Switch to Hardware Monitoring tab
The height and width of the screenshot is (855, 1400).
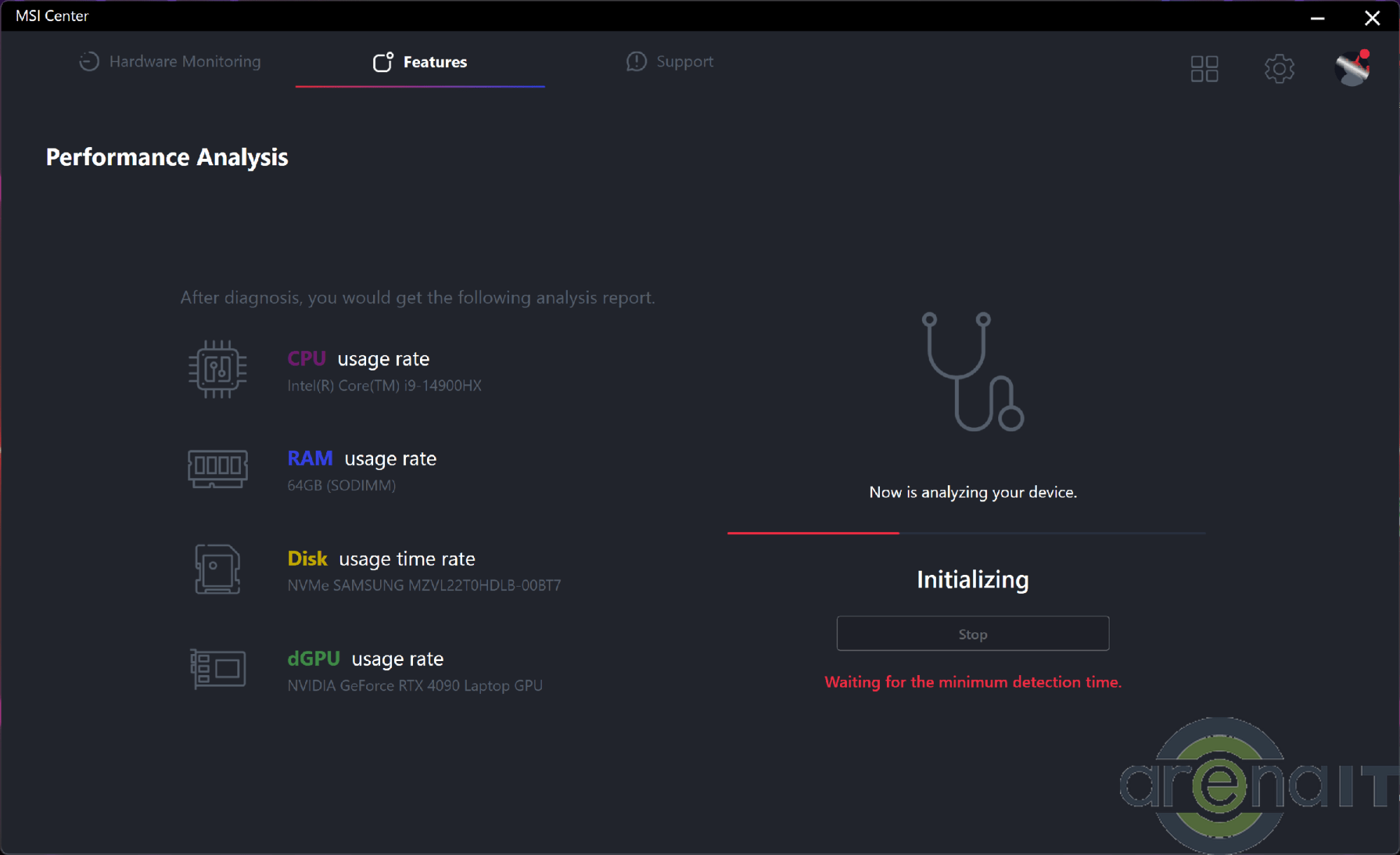click(x=170, y=62)
